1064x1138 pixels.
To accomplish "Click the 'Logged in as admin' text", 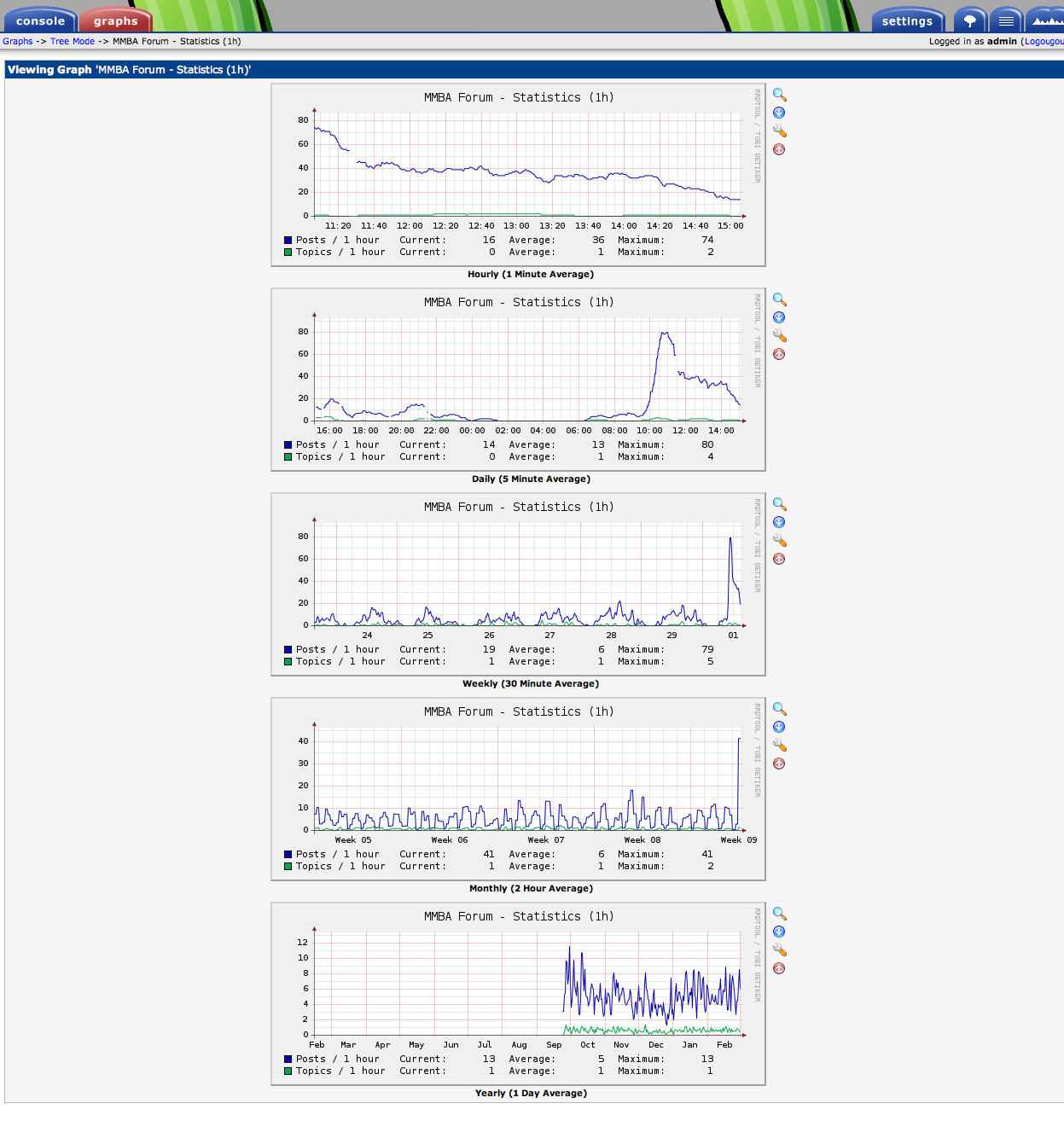I will [x=973, y=41].
